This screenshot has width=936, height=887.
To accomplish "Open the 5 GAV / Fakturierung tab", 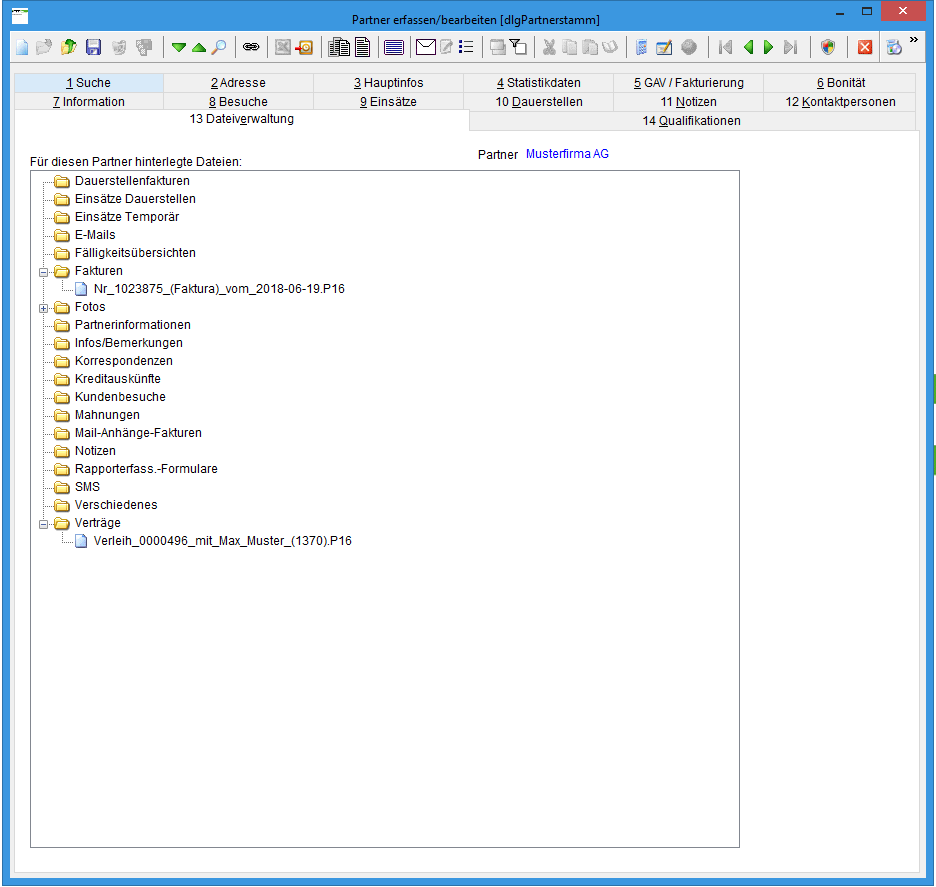I will (689, 83).
